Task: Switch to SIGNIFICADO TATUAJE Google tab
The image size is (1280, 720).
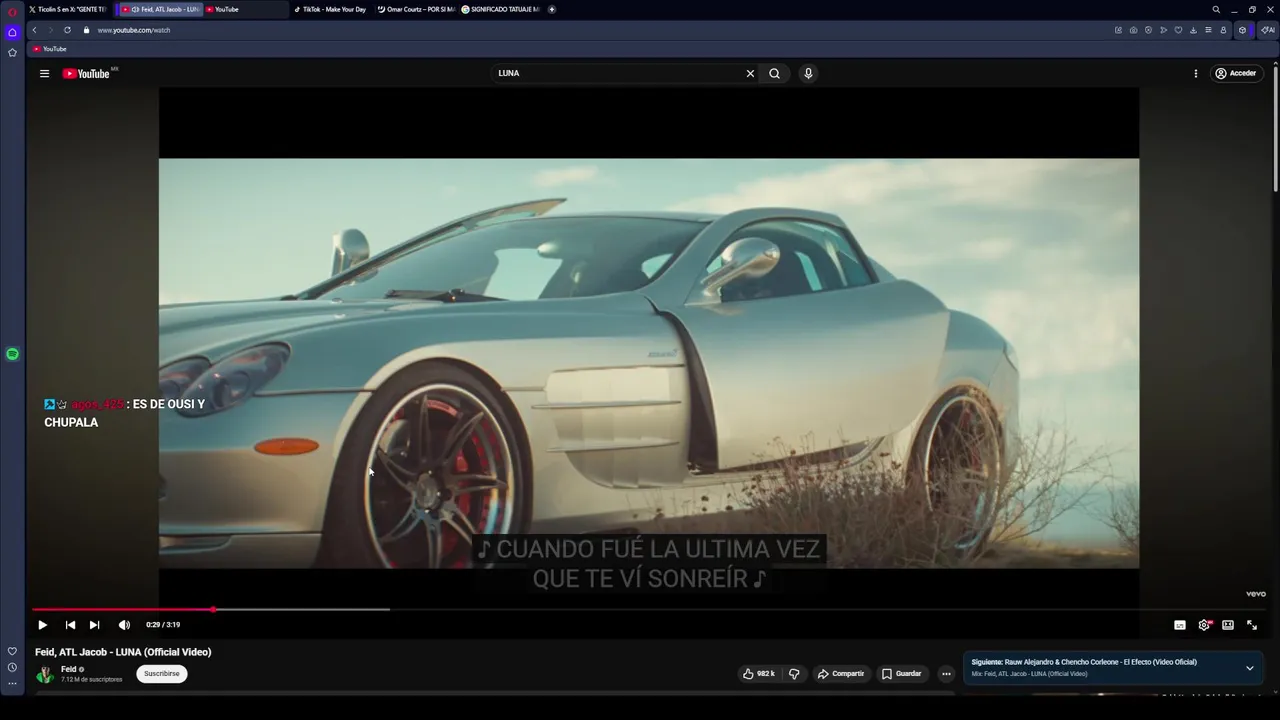Action: 500,9
